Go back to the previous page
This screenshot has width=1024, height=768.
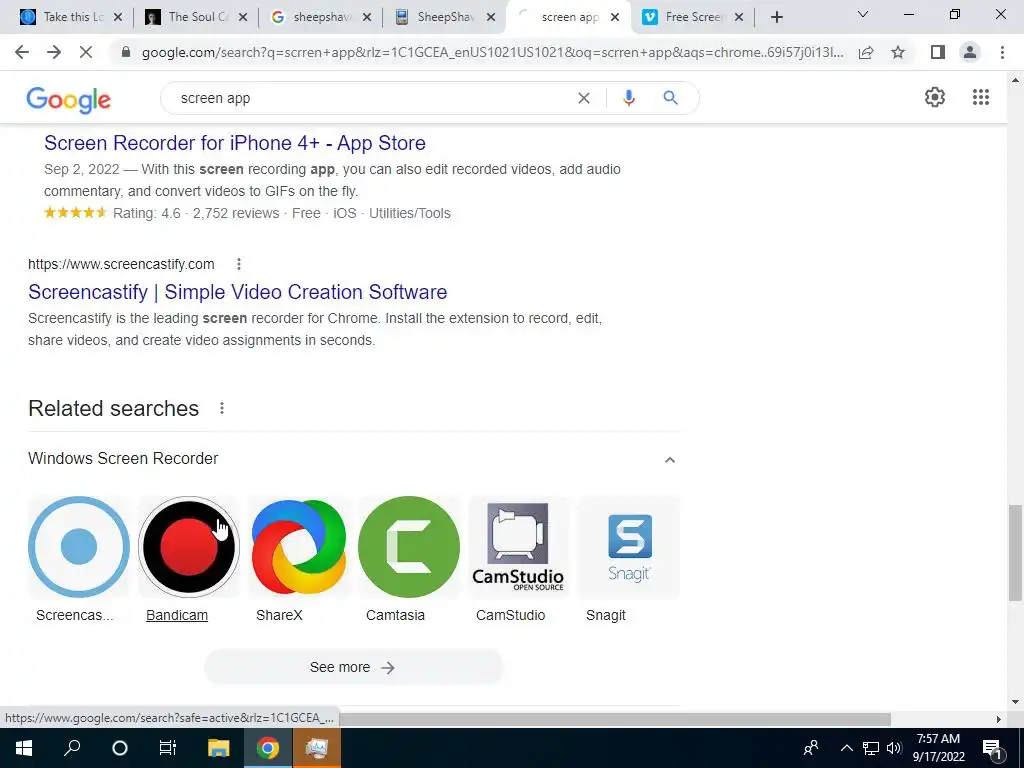pyautogui.click(x=22, y=52)
